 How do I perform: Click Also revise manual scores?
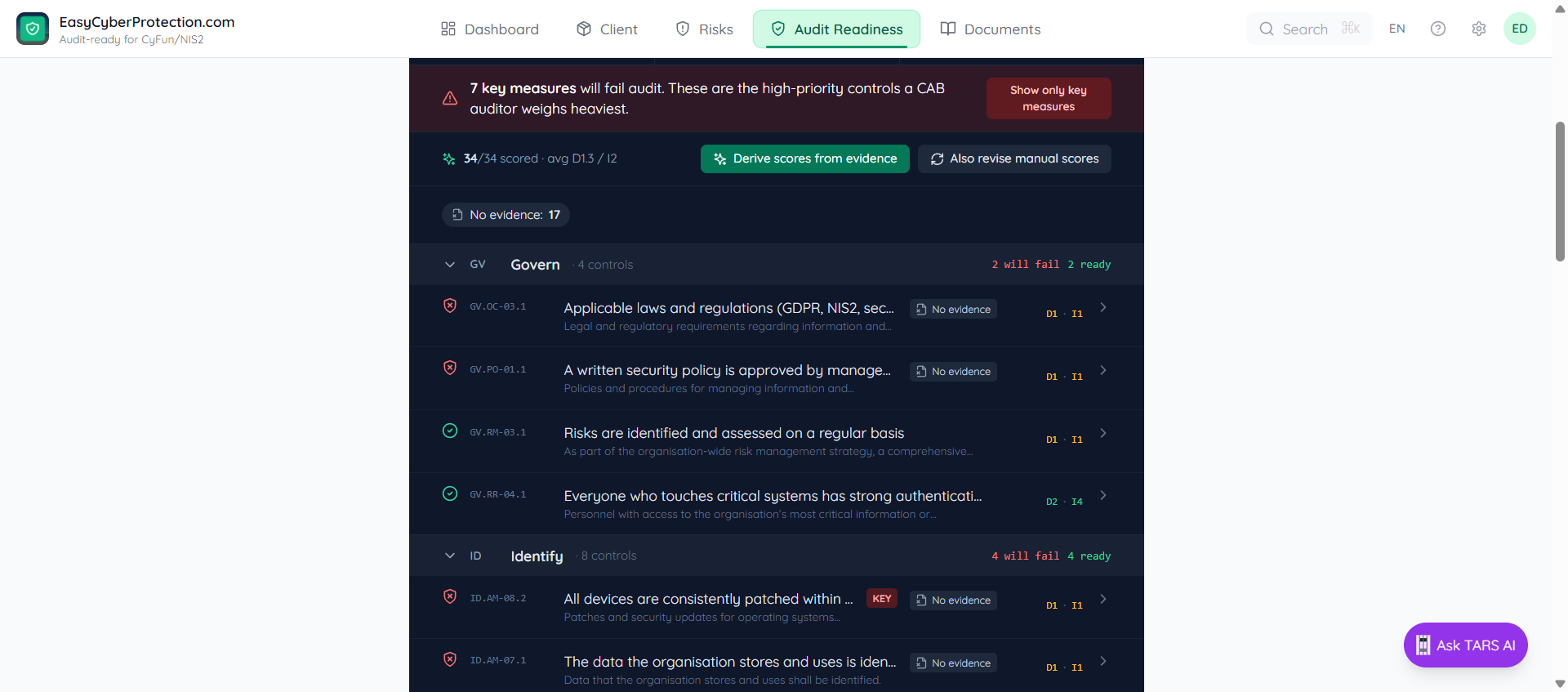point(1015,158)
